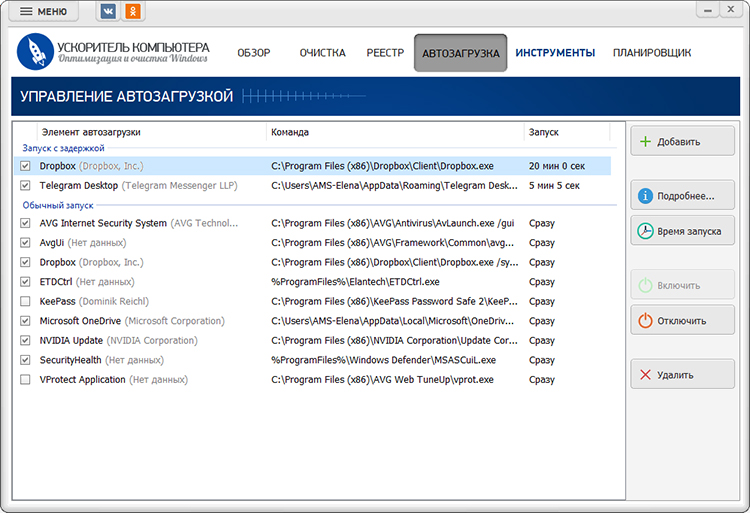The width and height of the screenshot is (750, 513).
Task: Click the ETDCtrl.exe command path
Action: click(355, 282)
